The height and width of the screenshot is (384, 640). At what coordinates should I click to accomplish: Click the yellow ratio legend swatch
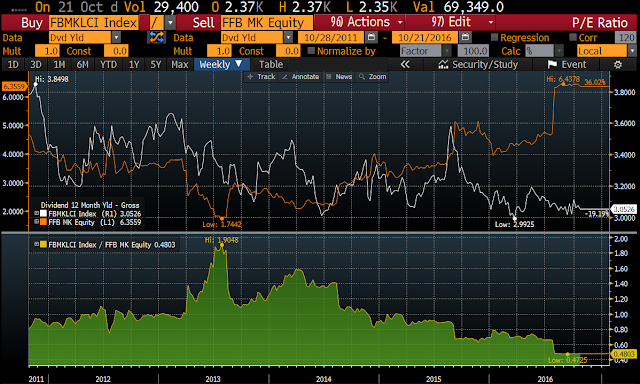click(x=43, y=244)
